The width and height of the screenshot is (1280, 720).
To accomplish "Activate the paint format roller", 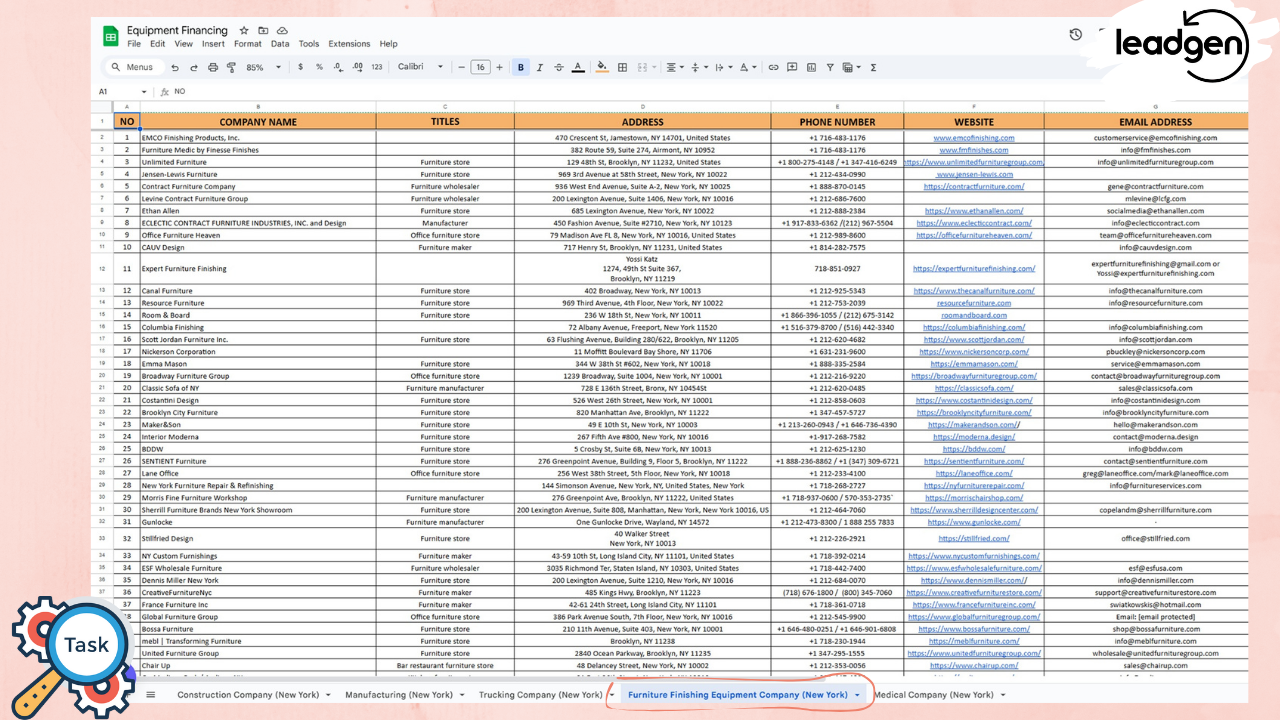I will tap(231, 68).
